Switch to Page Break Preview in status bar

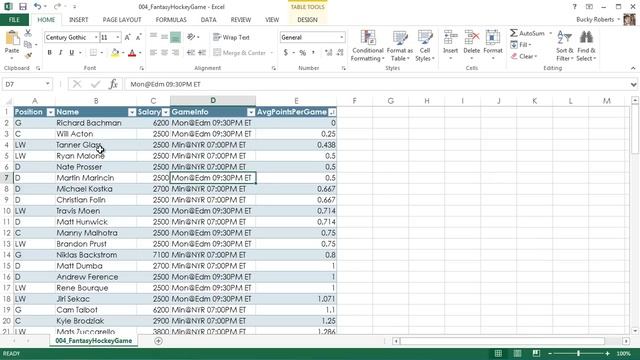pyautogui.click(x=536, y=353)
